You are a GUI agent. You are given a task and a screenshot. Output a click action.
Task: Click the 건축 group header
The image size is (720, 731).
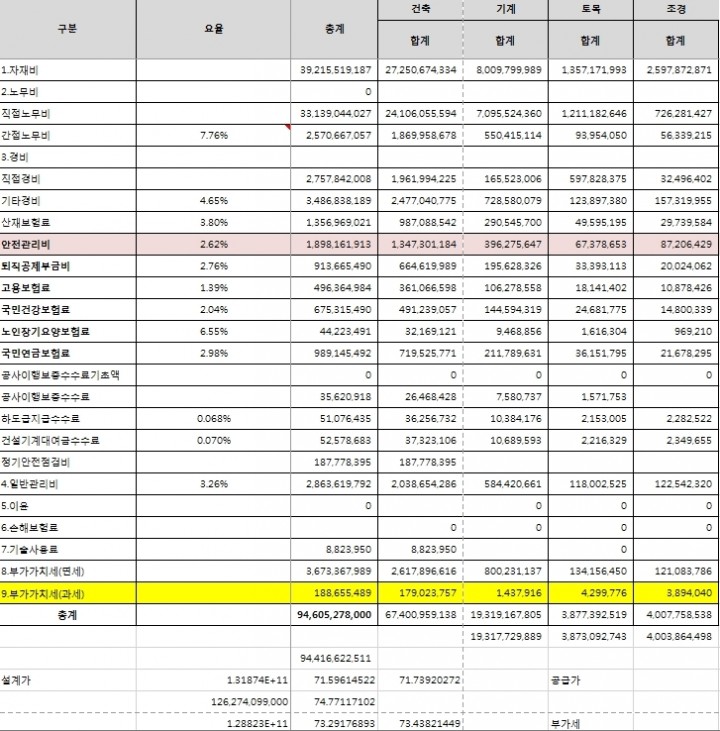pos(419,9)
